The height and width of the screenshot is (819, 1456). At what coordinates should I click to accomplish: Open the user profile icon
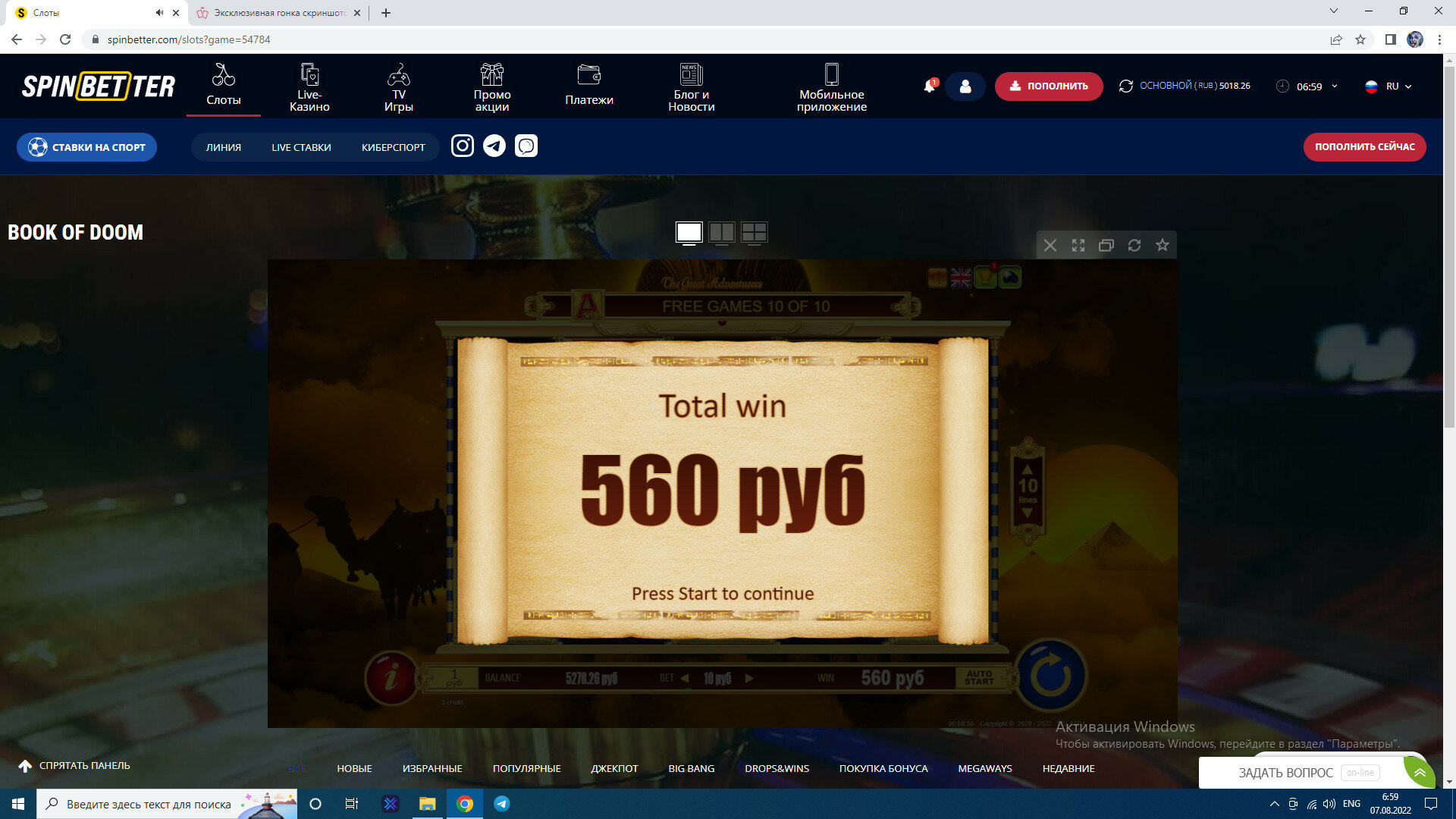click(x=965, y=86)
